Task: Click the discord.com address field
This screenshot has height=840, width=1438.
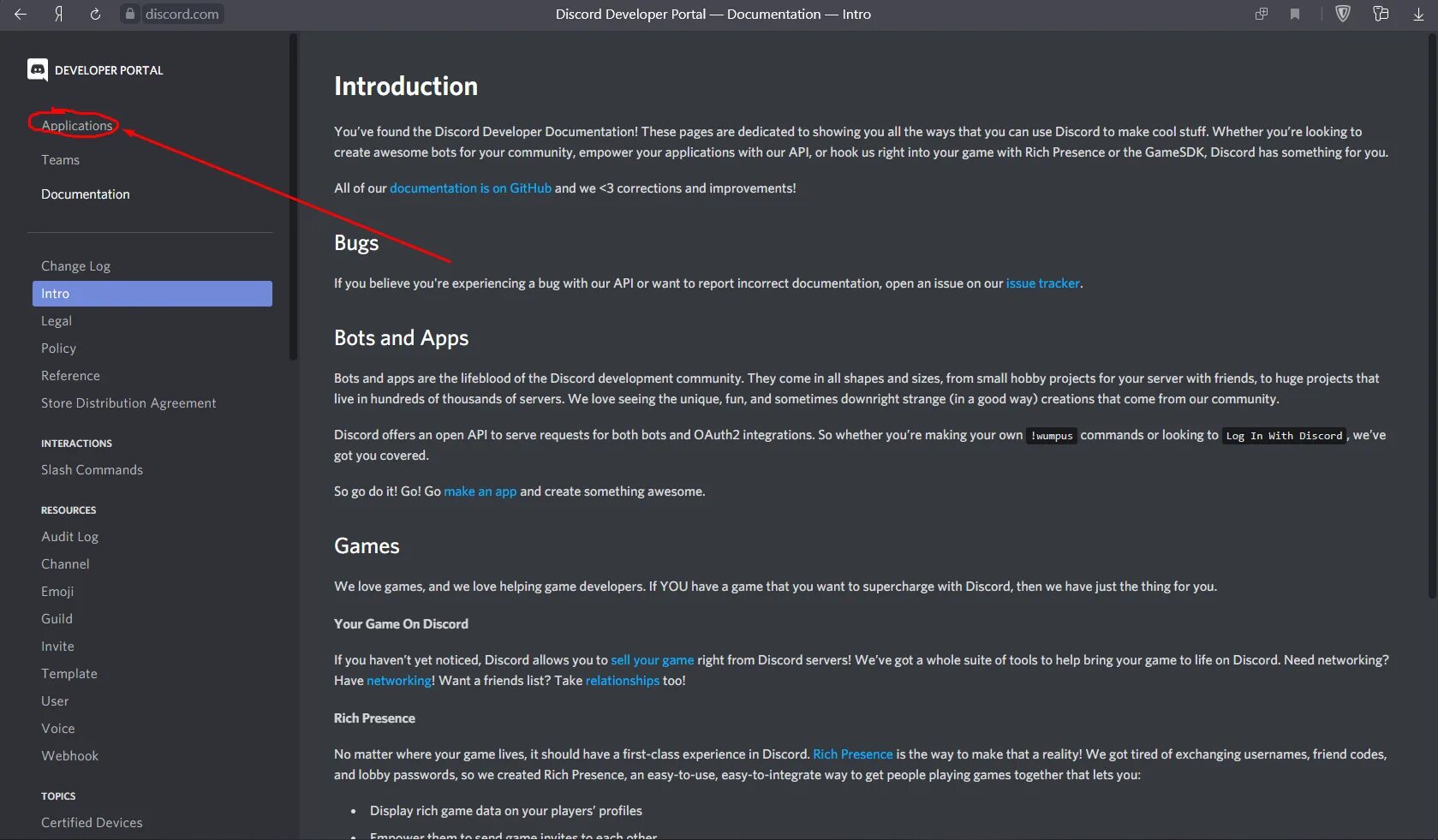Action: (182, 14)
